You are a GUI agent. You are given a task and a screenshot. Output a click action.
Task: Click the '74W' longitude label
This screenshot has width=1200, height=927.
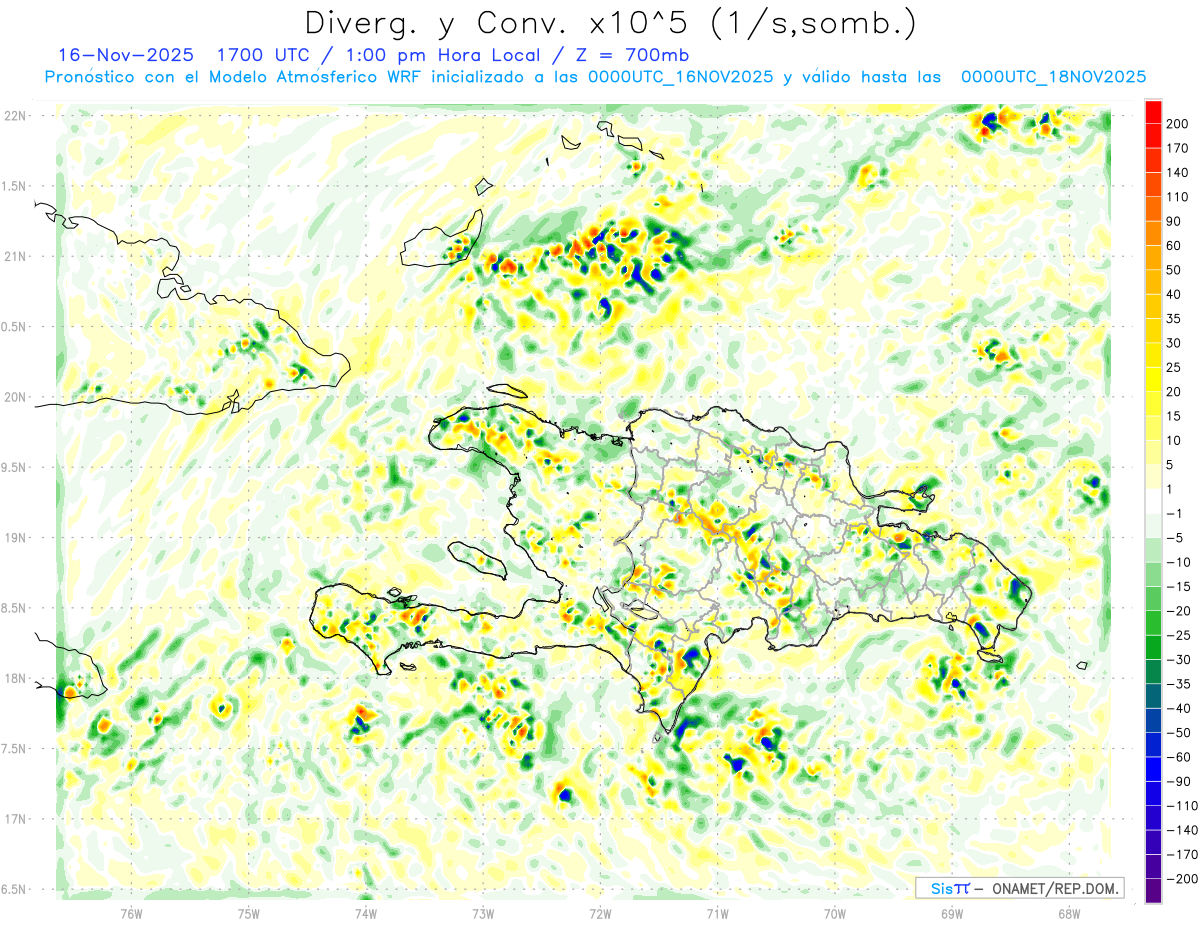point(366,913)
